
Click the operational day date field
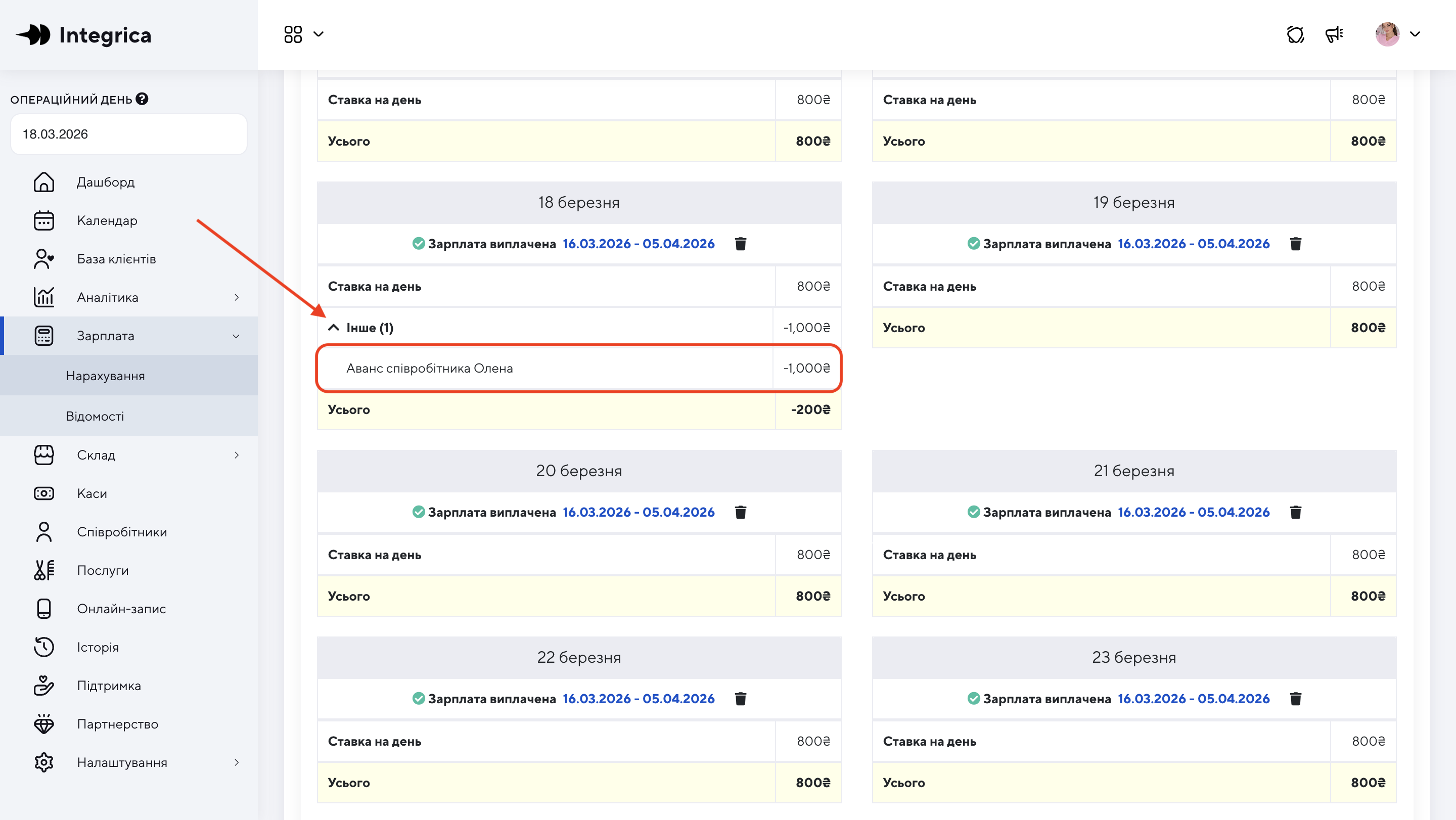click(x=129, y=134)
